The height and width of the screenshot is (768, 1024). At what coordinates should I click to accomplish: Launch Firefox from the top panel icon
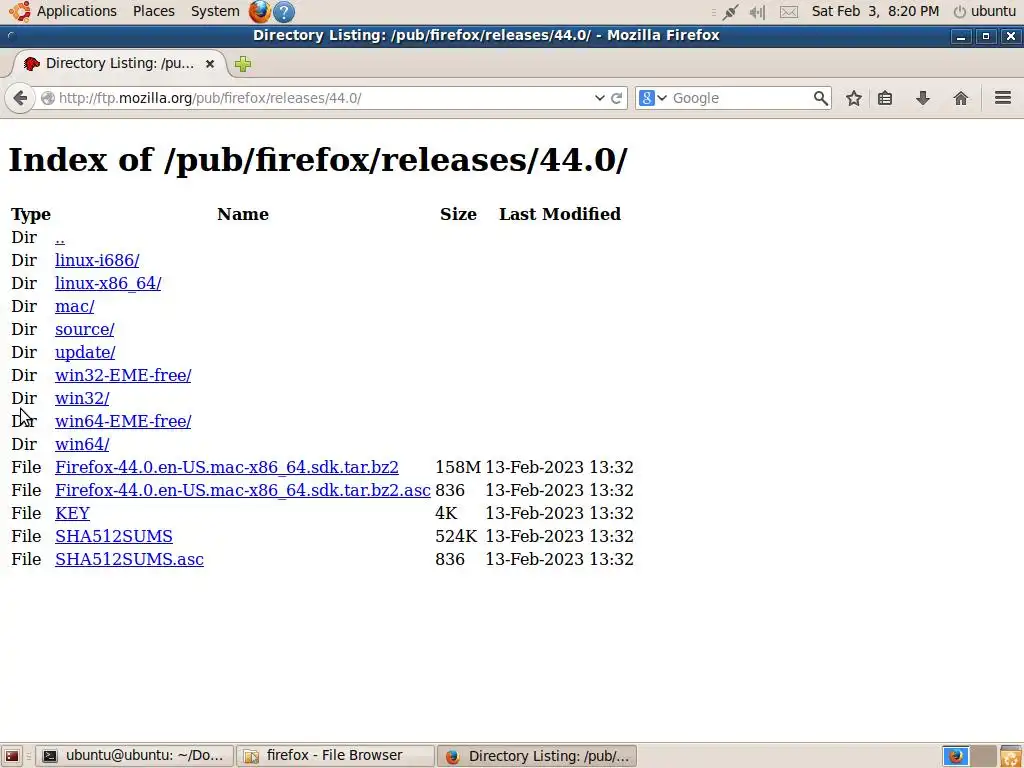tap(259, 11)
